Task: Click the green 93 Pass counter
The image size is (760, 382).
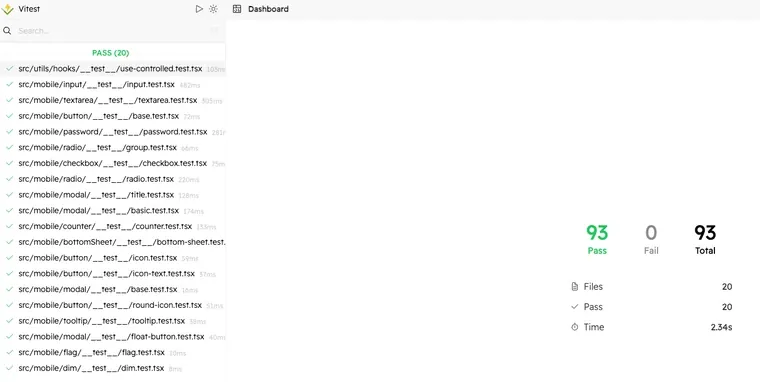Action: click(597, 239)
